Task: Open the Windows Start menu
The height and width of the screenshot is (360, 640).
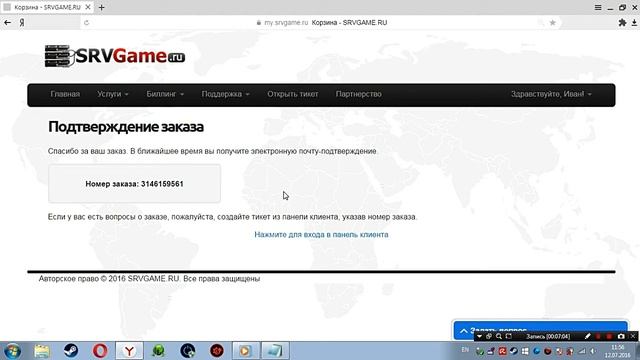Action: pyautogui.click(x=13, y=351)
